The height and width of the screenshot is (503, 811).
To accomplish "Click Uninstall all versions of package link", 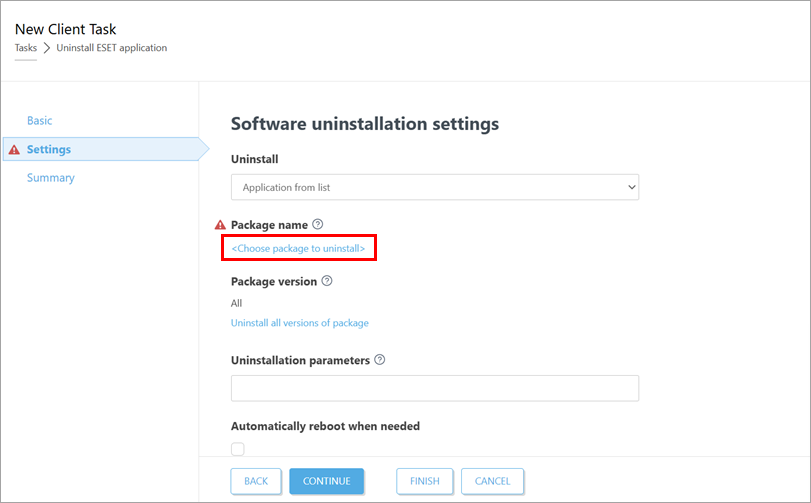I will 300,323.
